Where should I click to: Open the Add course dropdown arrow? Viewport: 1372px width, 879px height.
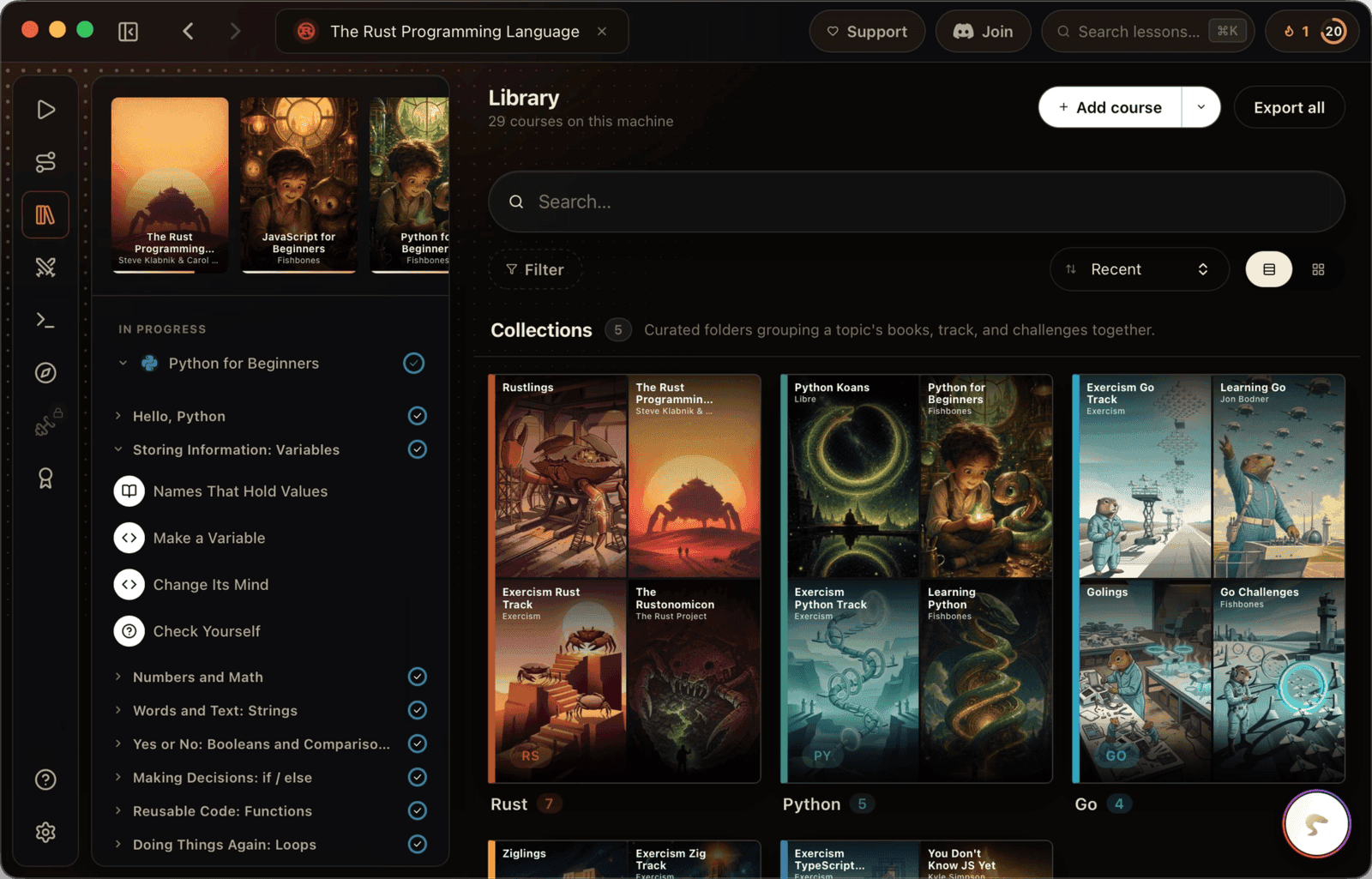1201,107
